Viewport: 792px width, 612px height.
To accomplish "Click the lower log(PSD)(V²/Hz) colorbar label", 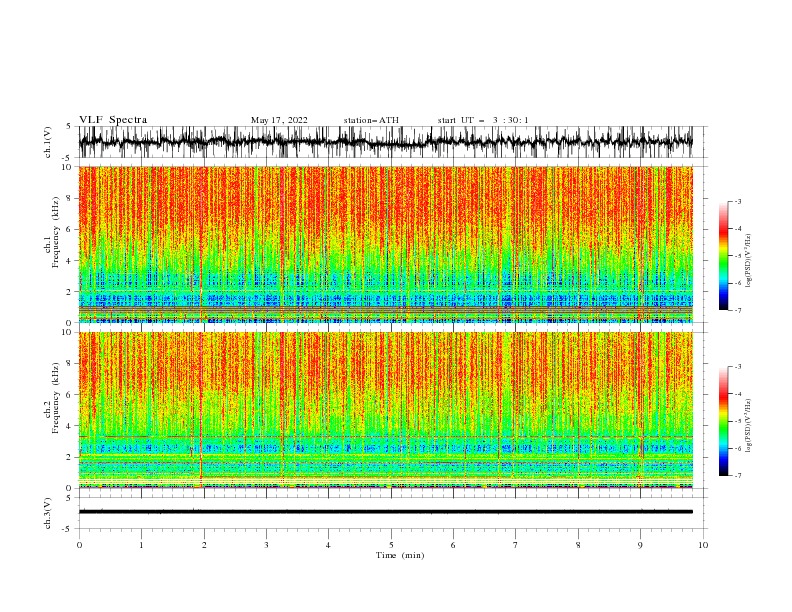I will point(748,426).
